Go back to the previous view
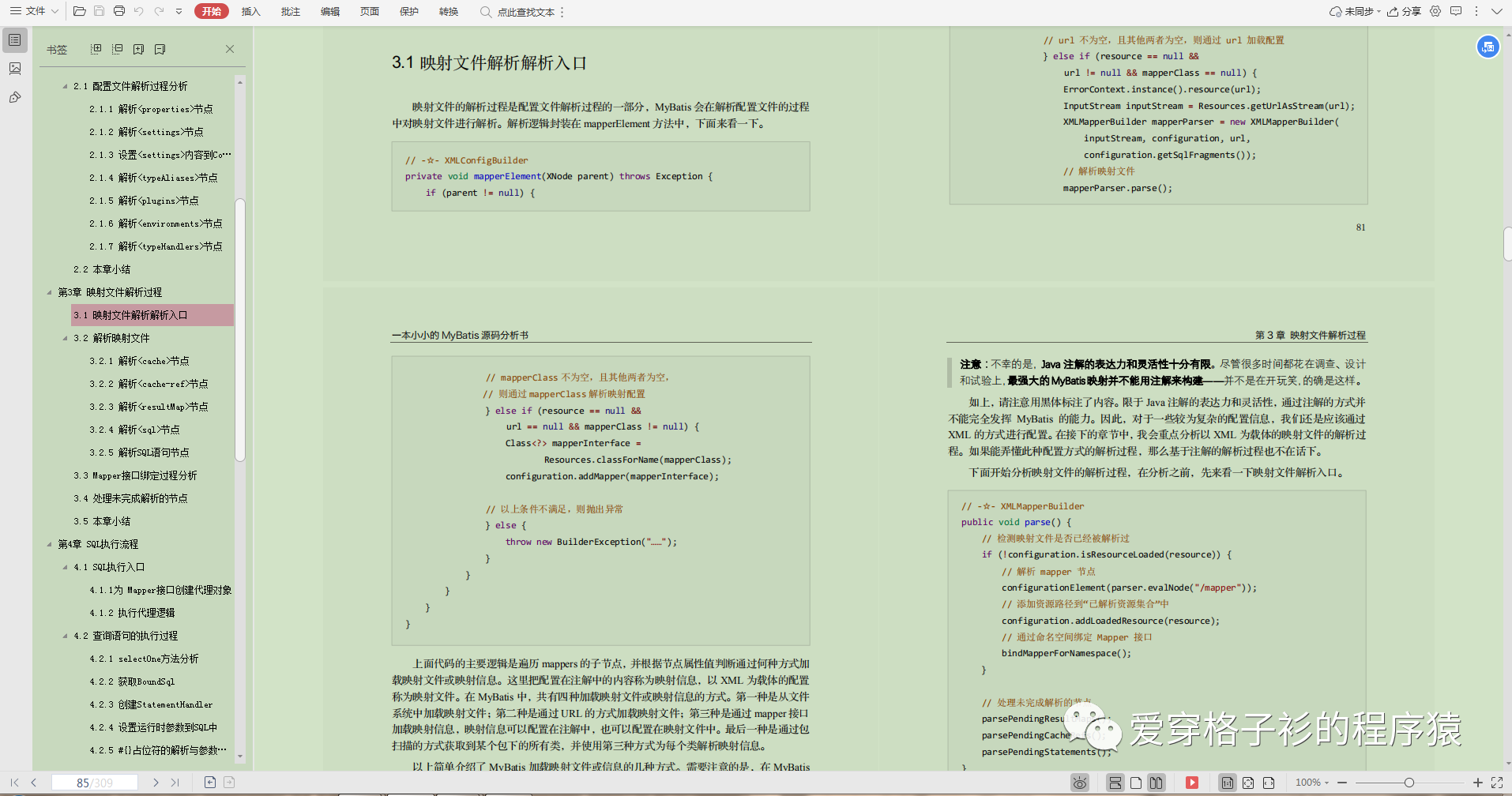This screenshot has width=1512, height=796. point(210,783)
